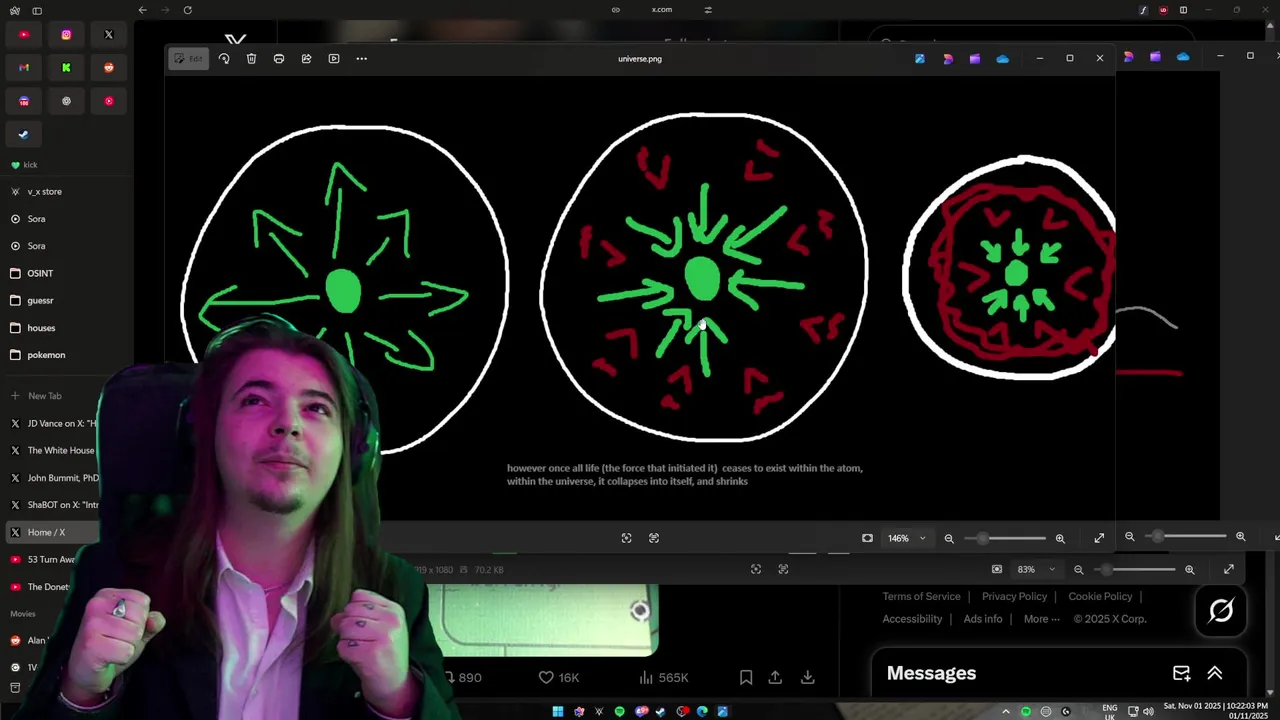
Task: Expand the pokemon folder
Action: [67, 355]
